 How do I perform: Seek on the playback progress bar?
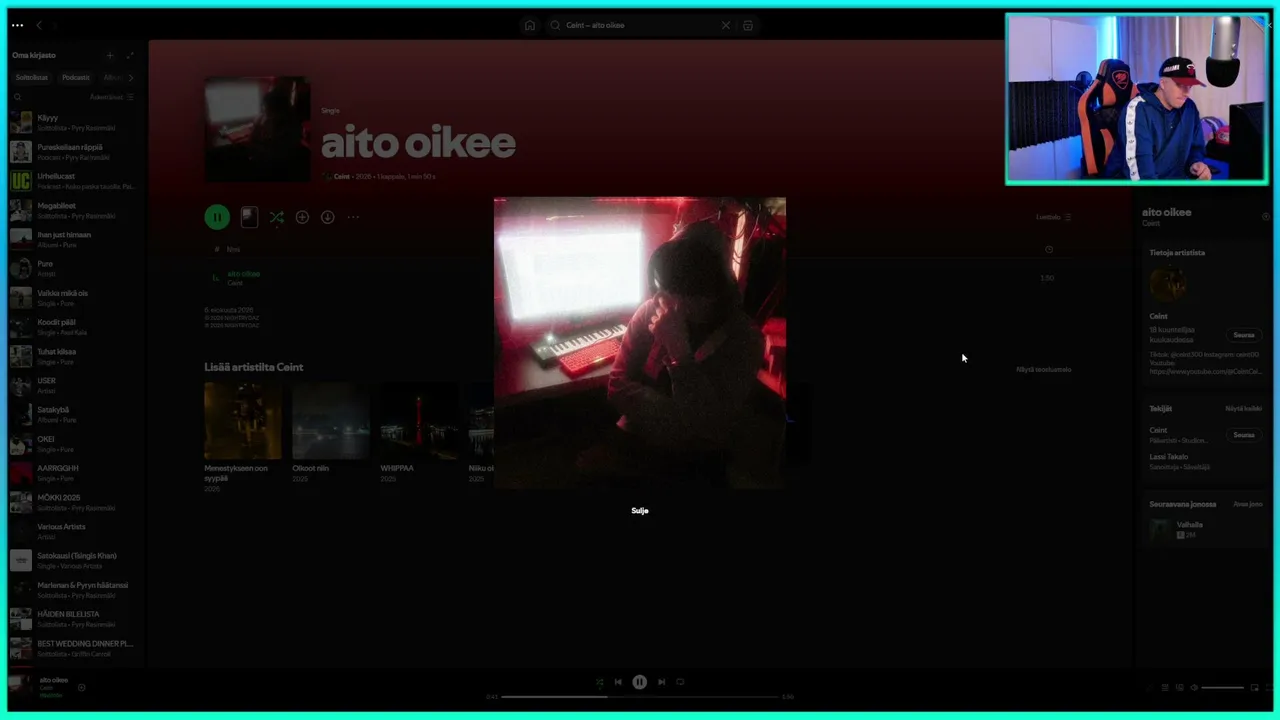[640, 696]
